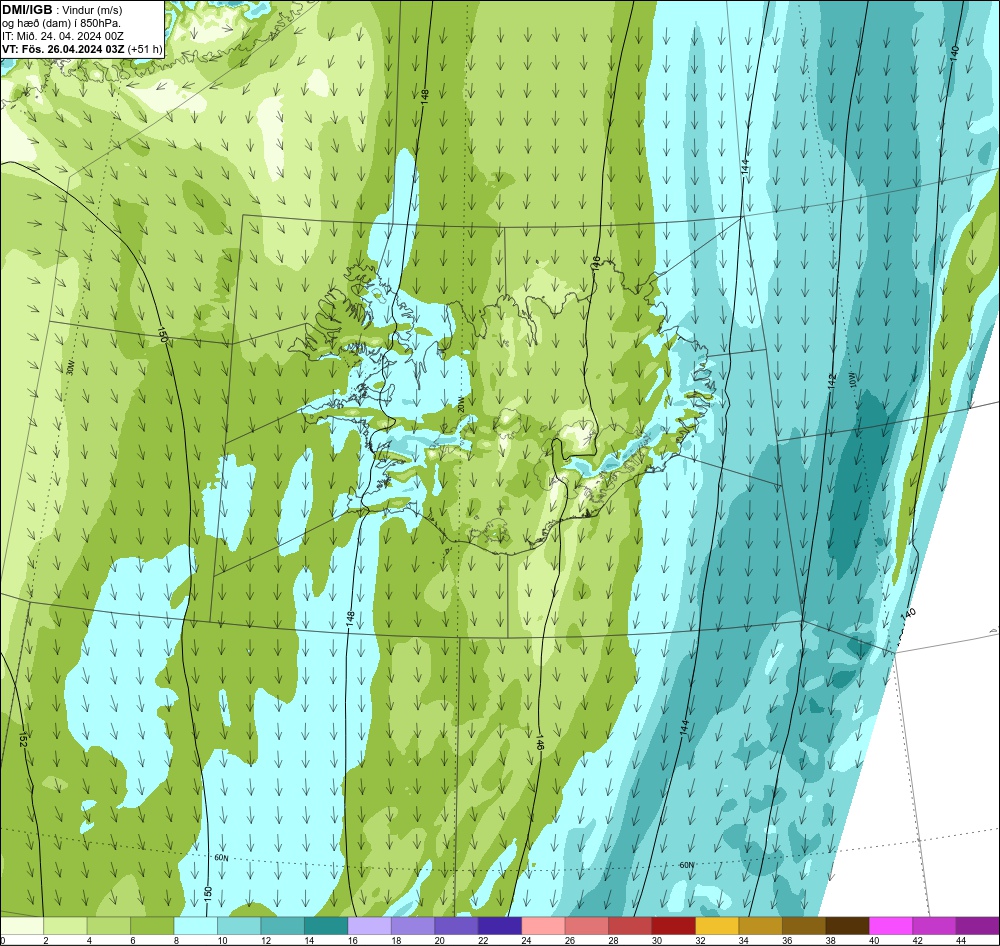Viewport: 1000px width, 946px height.
Task: Select the pink swatch between 24 and 26
Action: (x=543, y=926)
